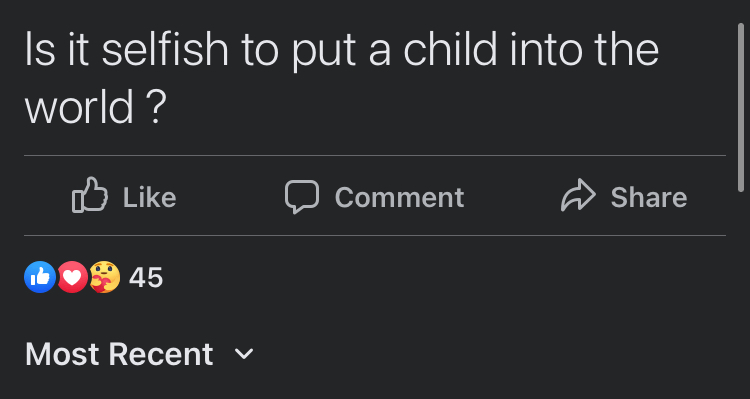Open the Most Recent sort menu
The width and height of the screenshot is (750, 399).
pos(139,355)
